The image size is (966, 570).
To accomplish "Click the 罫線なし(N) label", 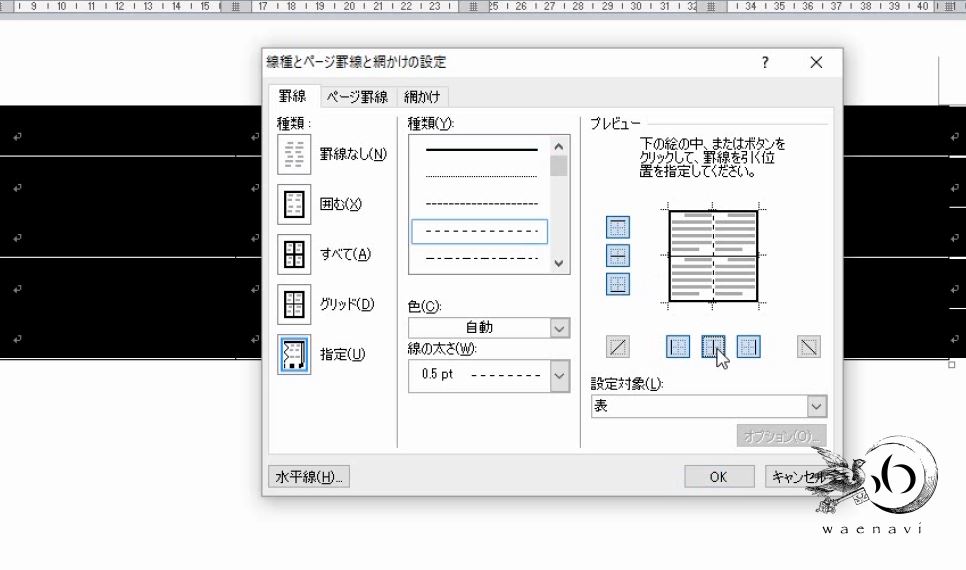I will coord(353,154).
